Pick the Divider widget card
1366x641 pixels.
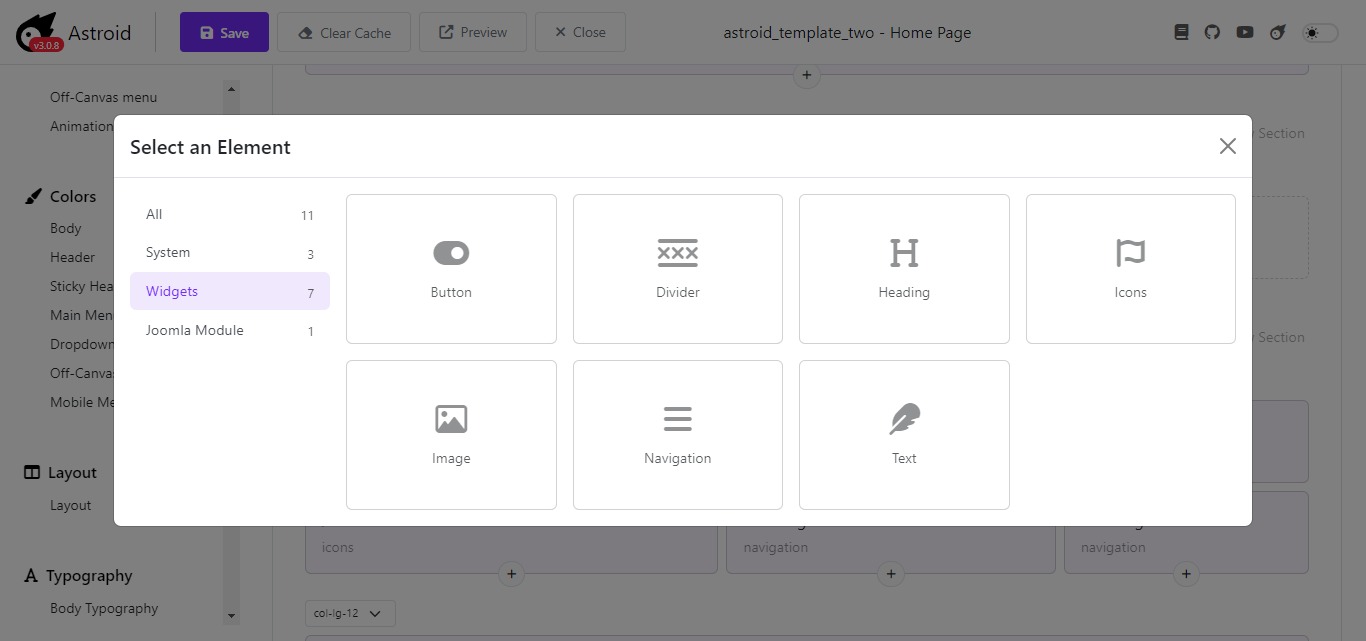point(678,269)
